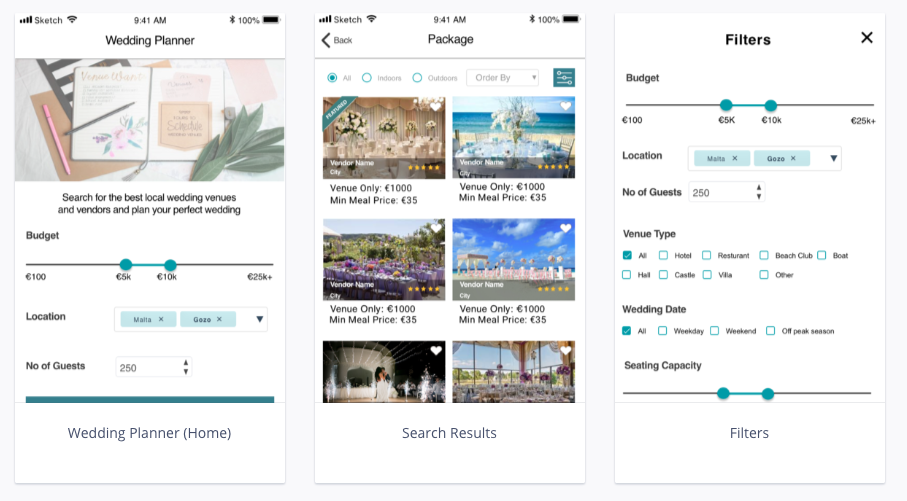This screenshot has width=907, height=501.
Task: Tap heart icon on the beach venue
Action: coord(566,106)
